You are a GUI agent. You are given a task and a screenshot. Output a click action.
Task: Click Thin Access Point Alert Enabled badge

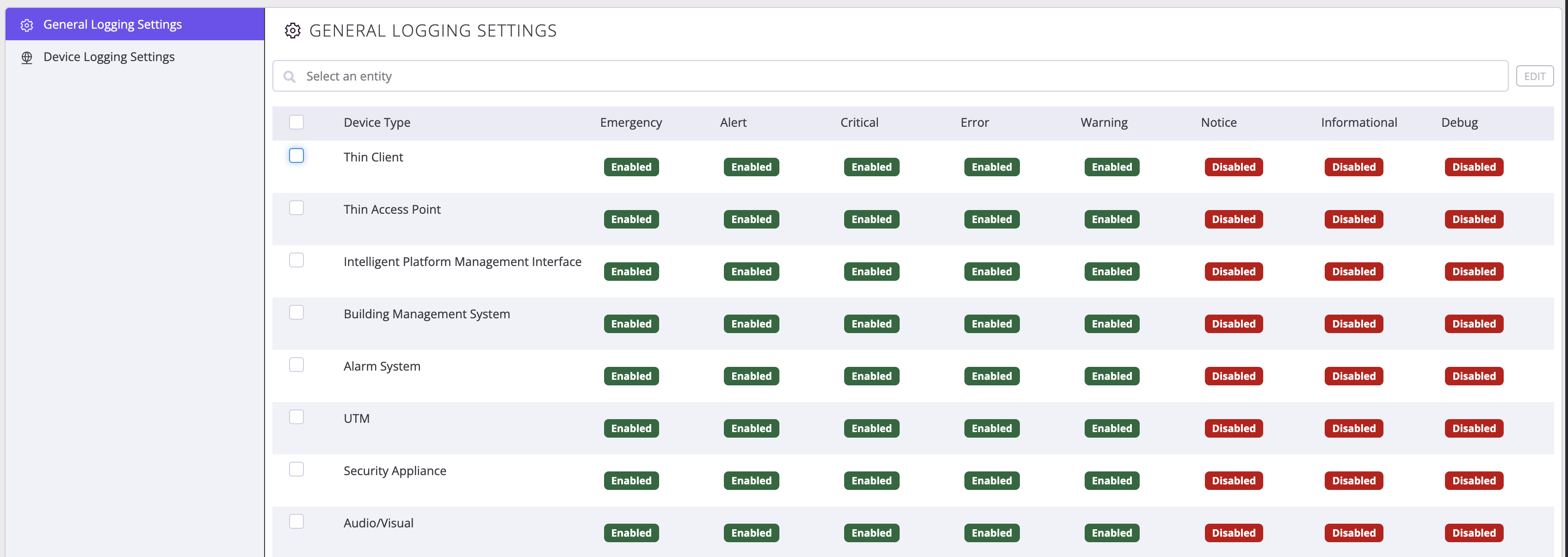tap(751, 219)
